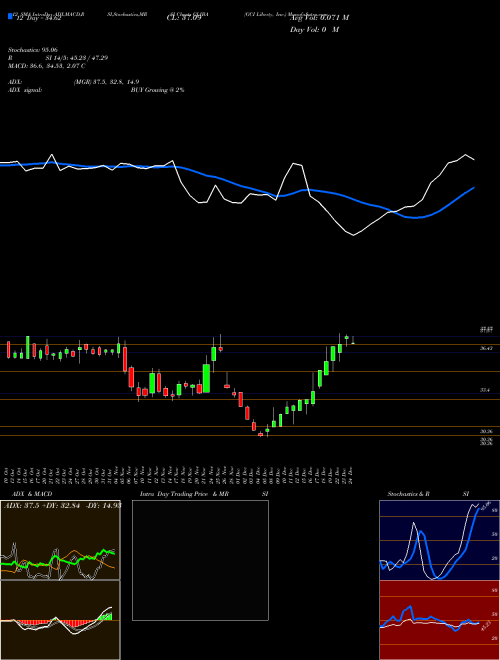The image size is (500, 660).
Task: Click the empty intraday trading price box
Action: 200,560
